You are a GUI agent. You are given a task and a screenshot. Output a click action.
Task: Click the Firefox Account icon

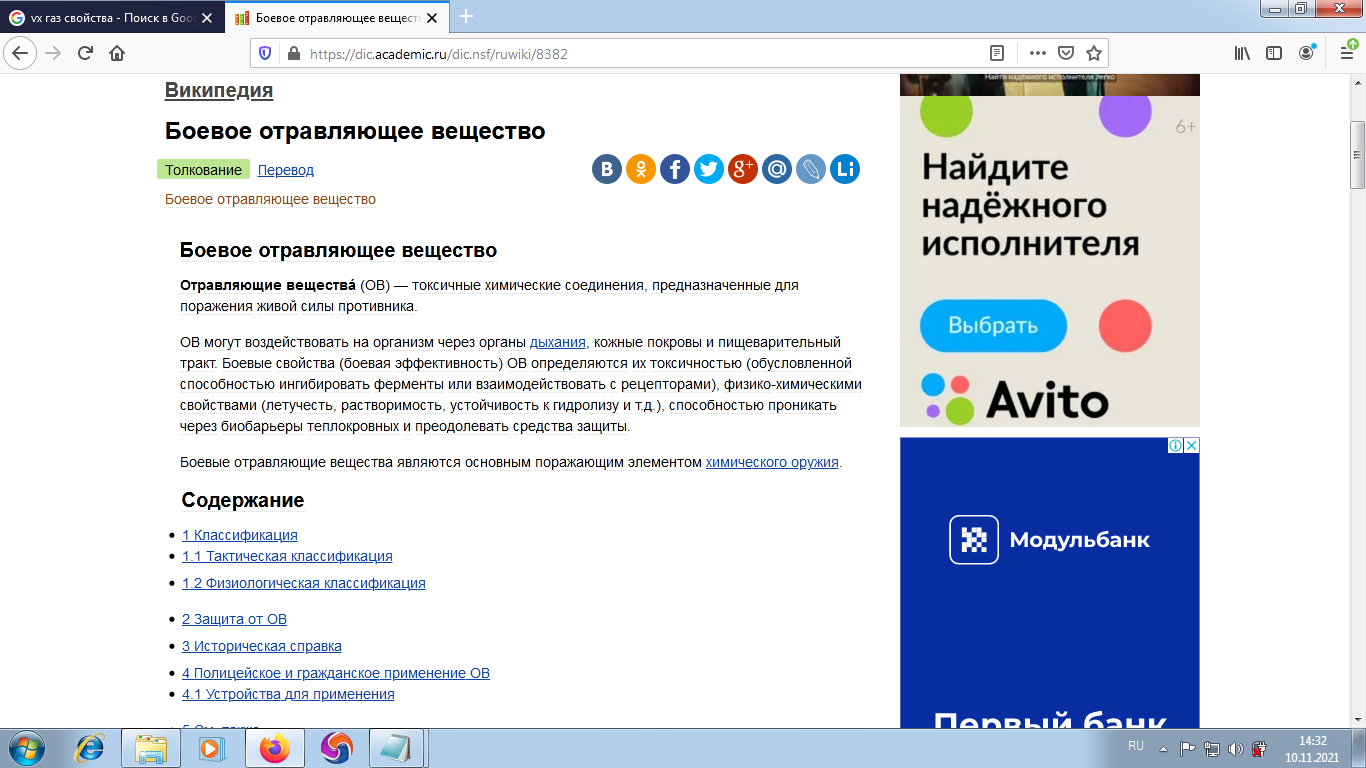click(x=1306, y=53)
